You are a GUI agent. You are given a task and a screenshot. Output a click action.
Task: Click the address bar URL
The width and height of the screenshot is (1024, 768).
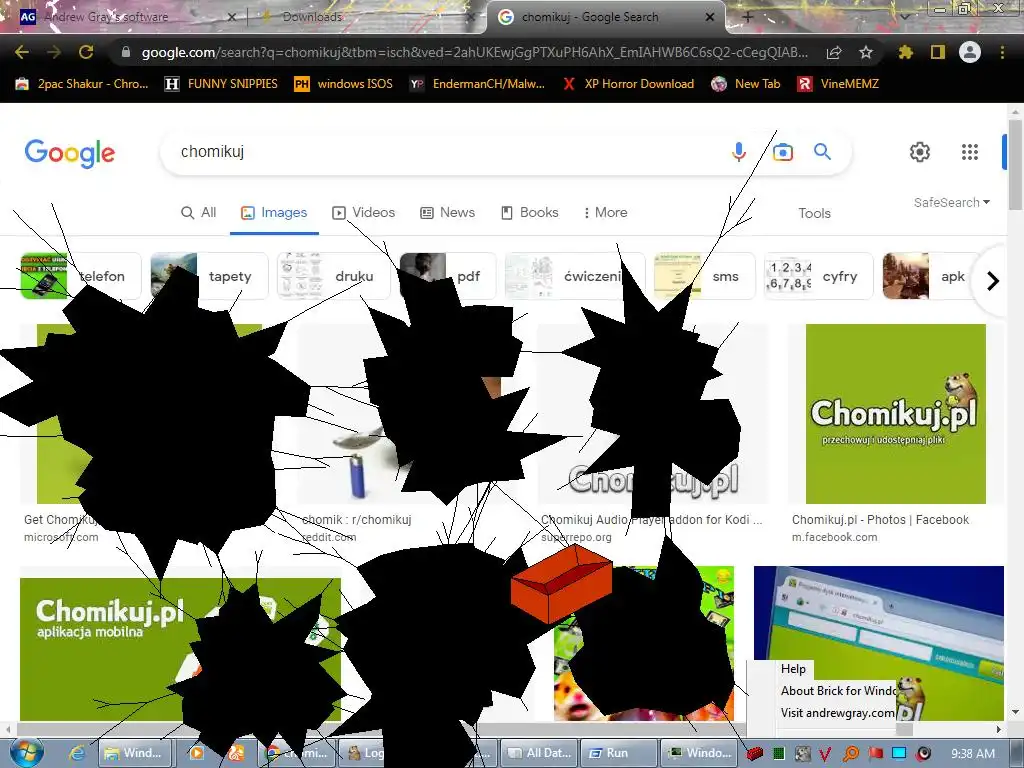[474, 52]
